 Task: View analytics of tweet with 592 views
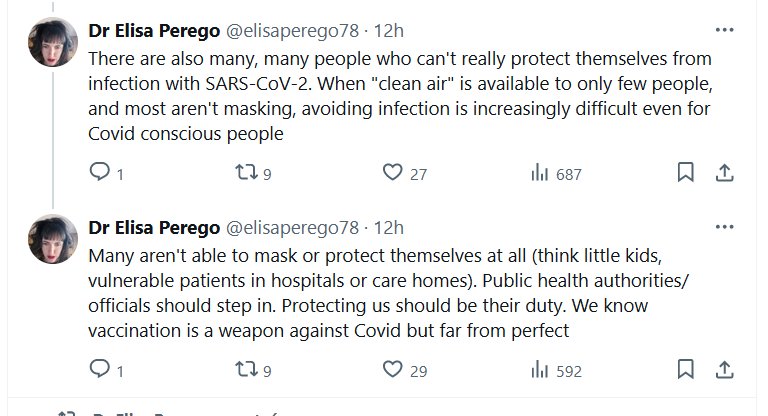click(538, 370)
